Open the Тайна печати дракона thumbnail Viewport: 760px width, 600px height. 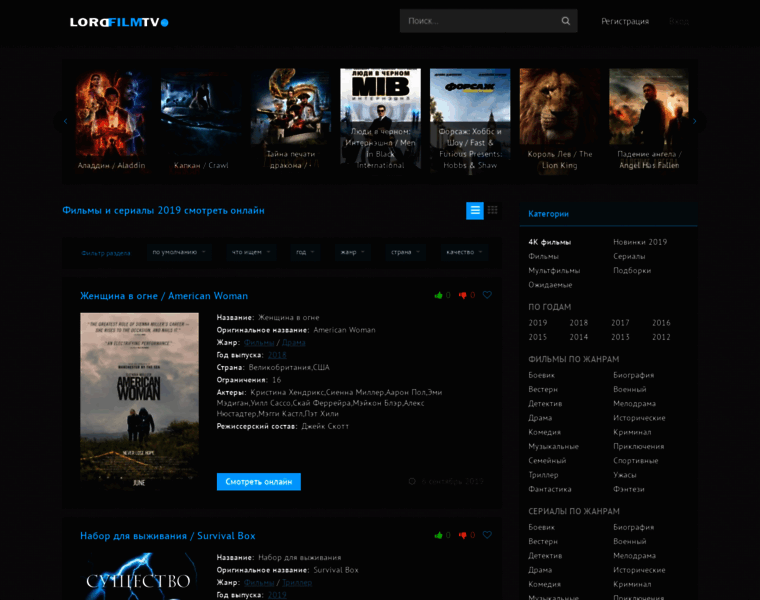pos(291,121)
